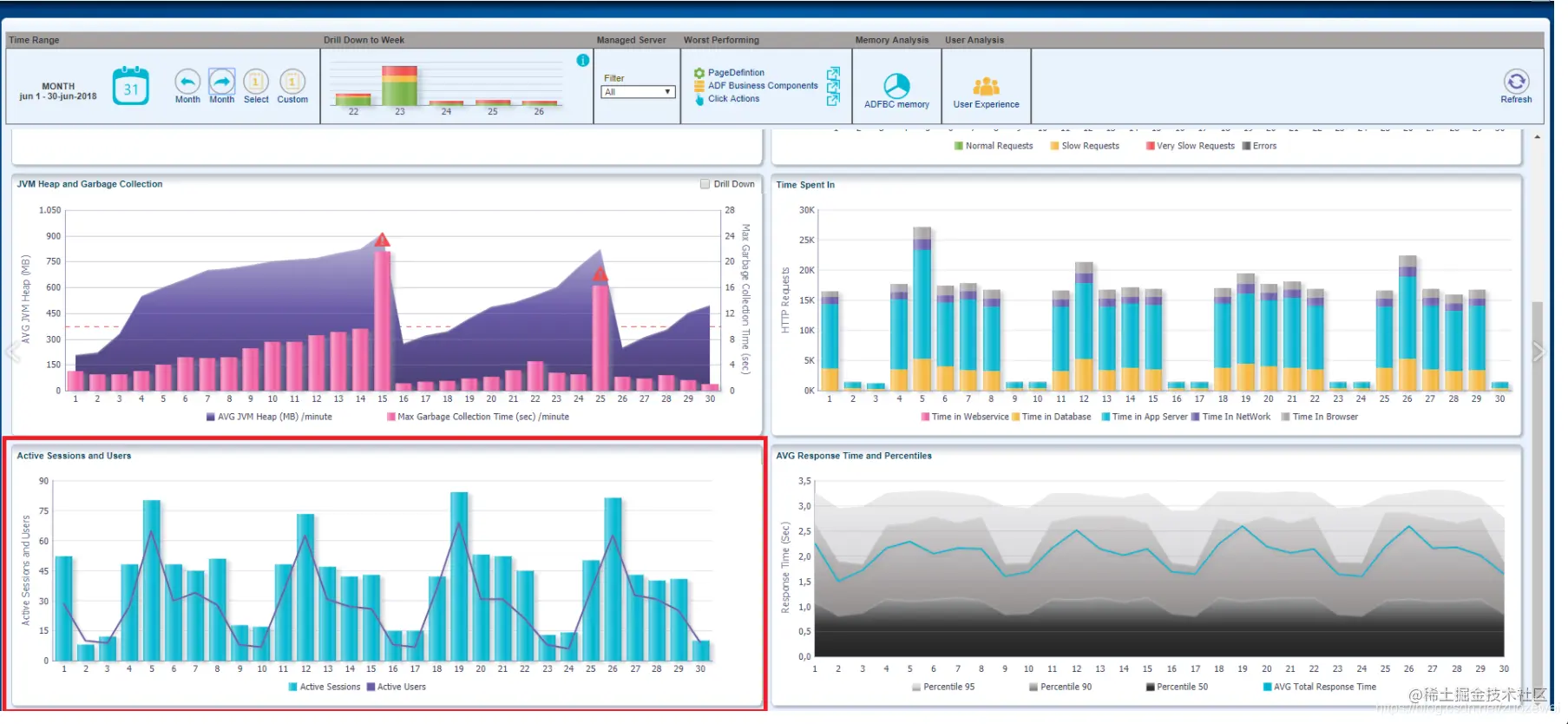Click the vertical scrollbar thumb
1568x724 pixels.
[x=1538, y=495]
